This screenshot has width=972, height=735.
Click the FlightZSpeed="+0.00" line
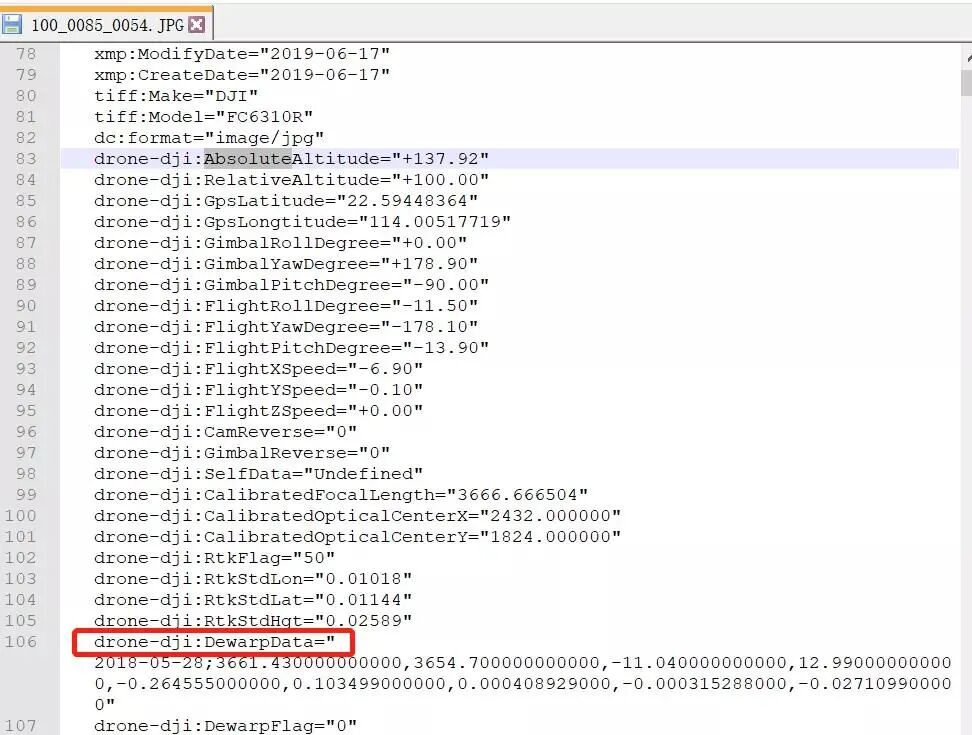258,411
